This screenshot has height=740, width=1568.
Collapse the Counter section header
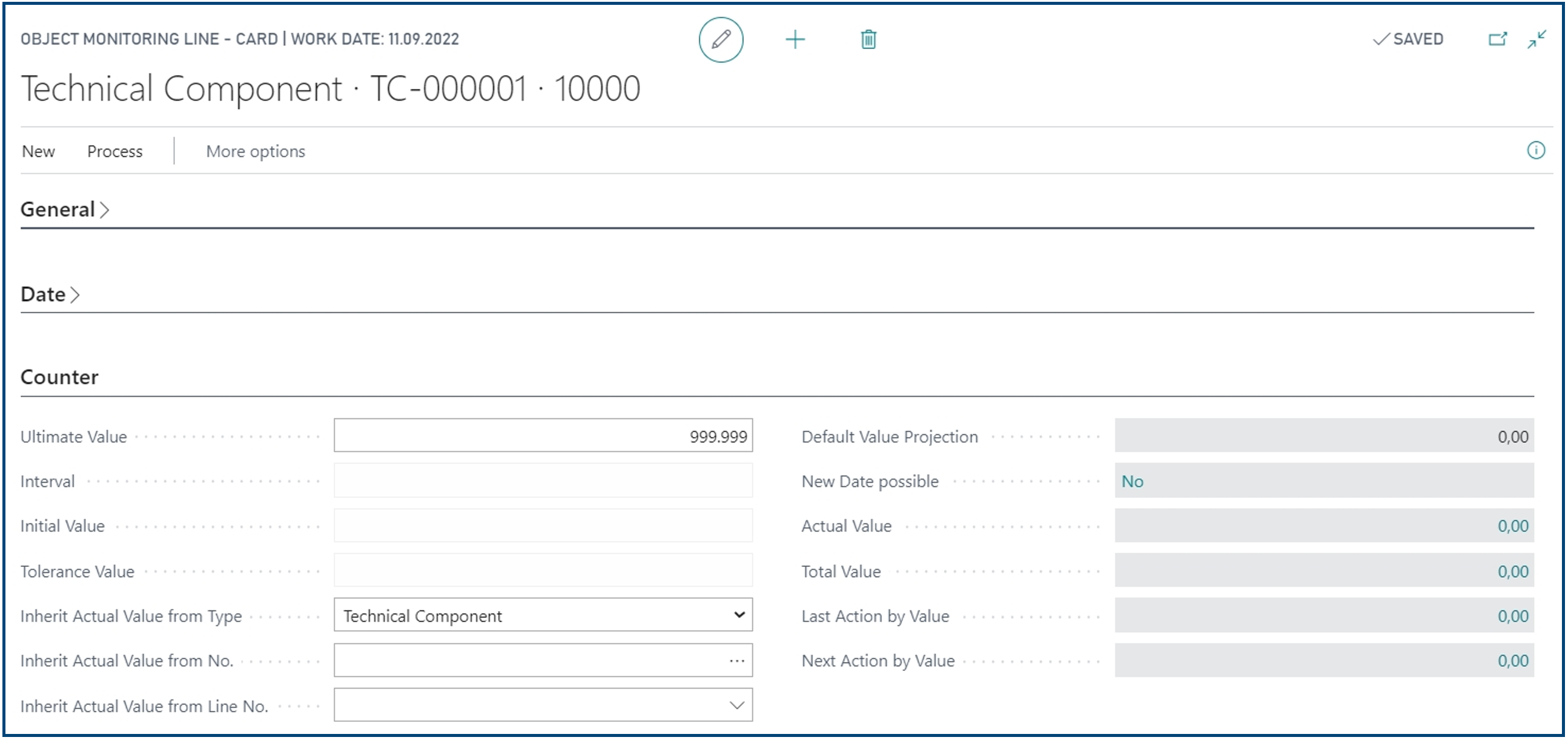[x=59, y=377]
